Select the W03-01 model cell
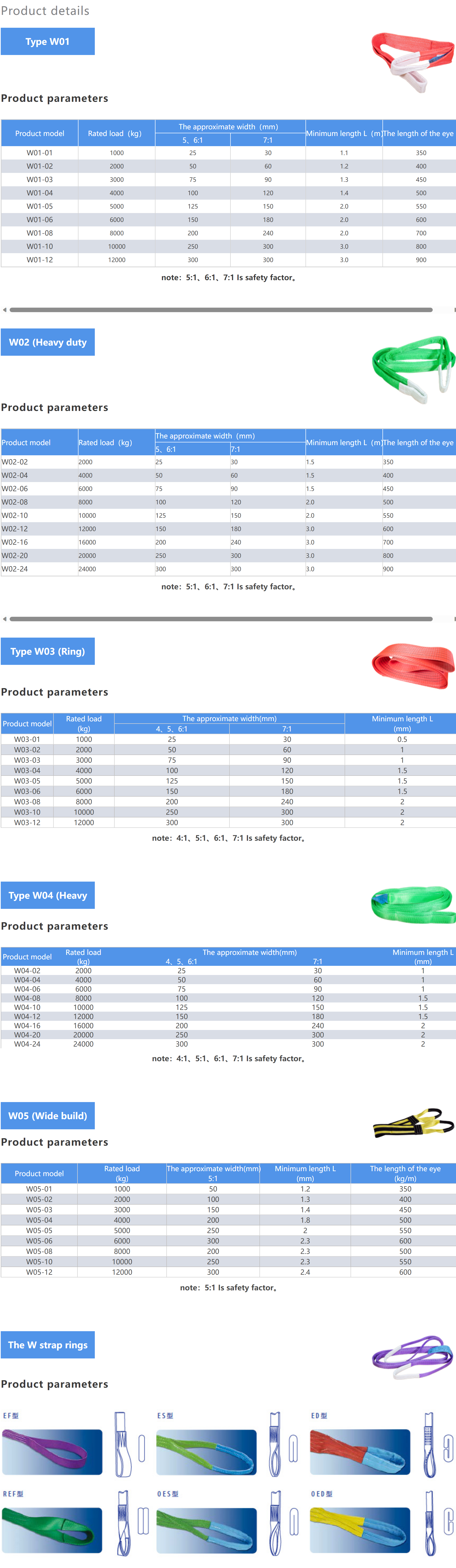 [27, 740]
